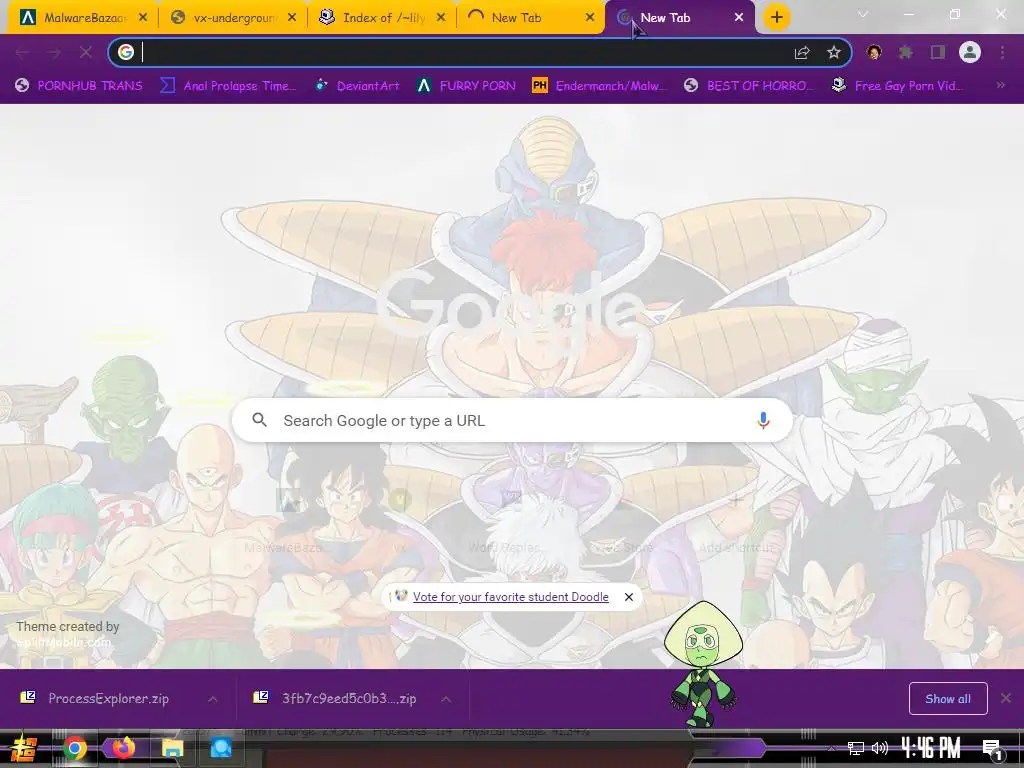Open the tab search chevron
This screenshot has width=1024, height=768.
point(863,14)
